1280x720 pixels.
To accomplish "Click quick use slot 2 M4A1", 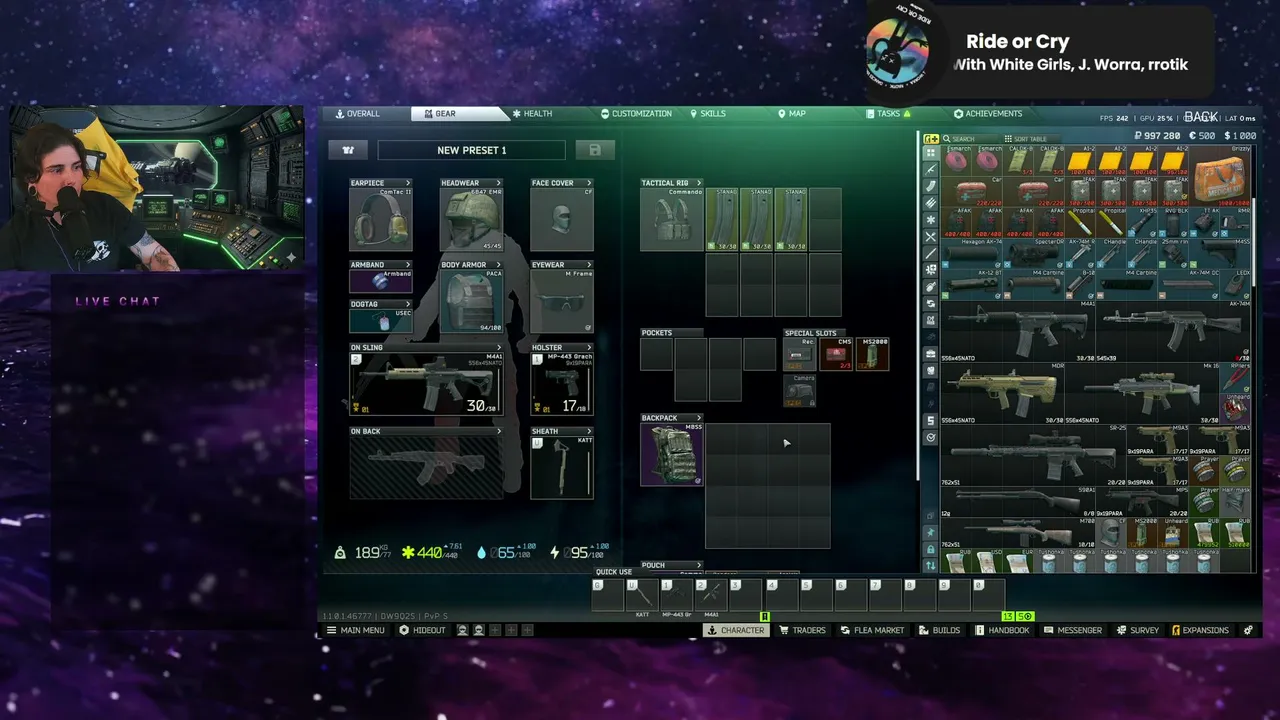I will (x=712, y=595).
